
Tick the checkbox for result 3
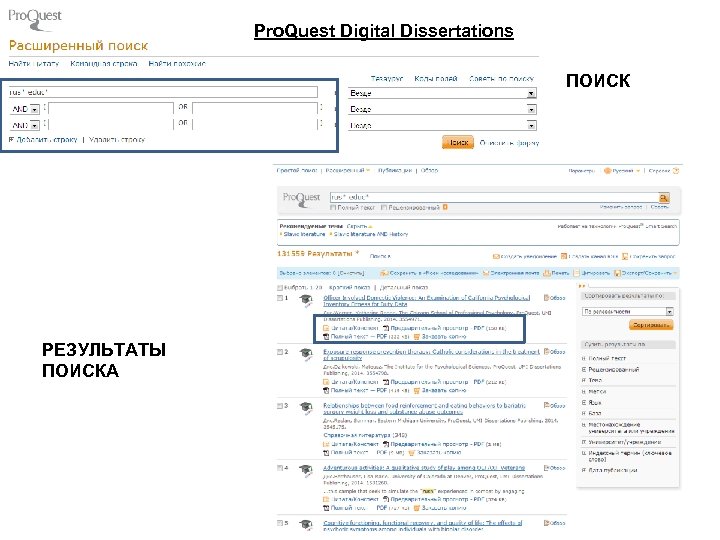click(x=280, y=405)
